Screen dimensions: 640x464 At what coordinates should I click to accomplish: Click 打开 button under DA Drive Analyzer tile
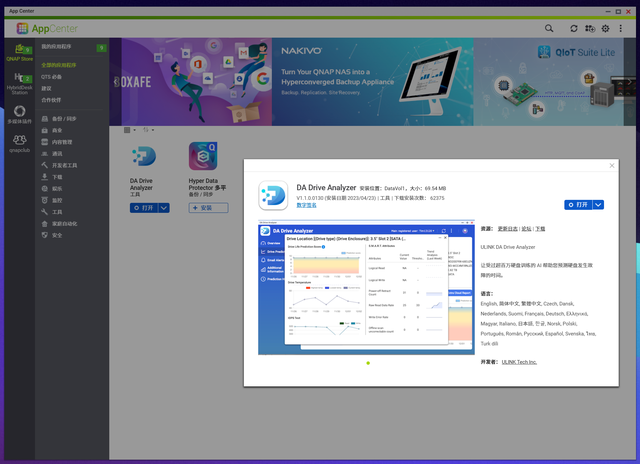point(144,208)
